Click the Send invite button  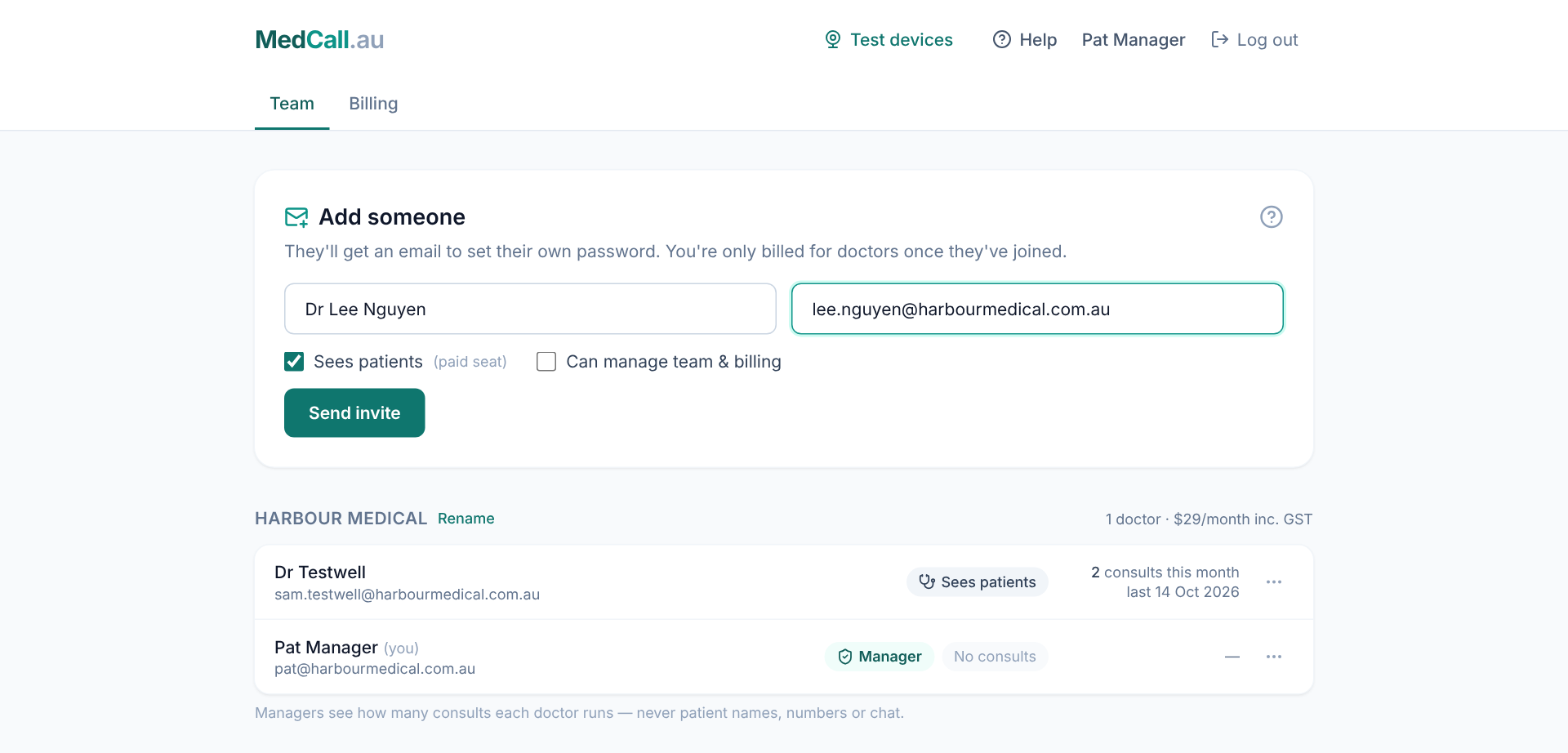click(354, 412)
